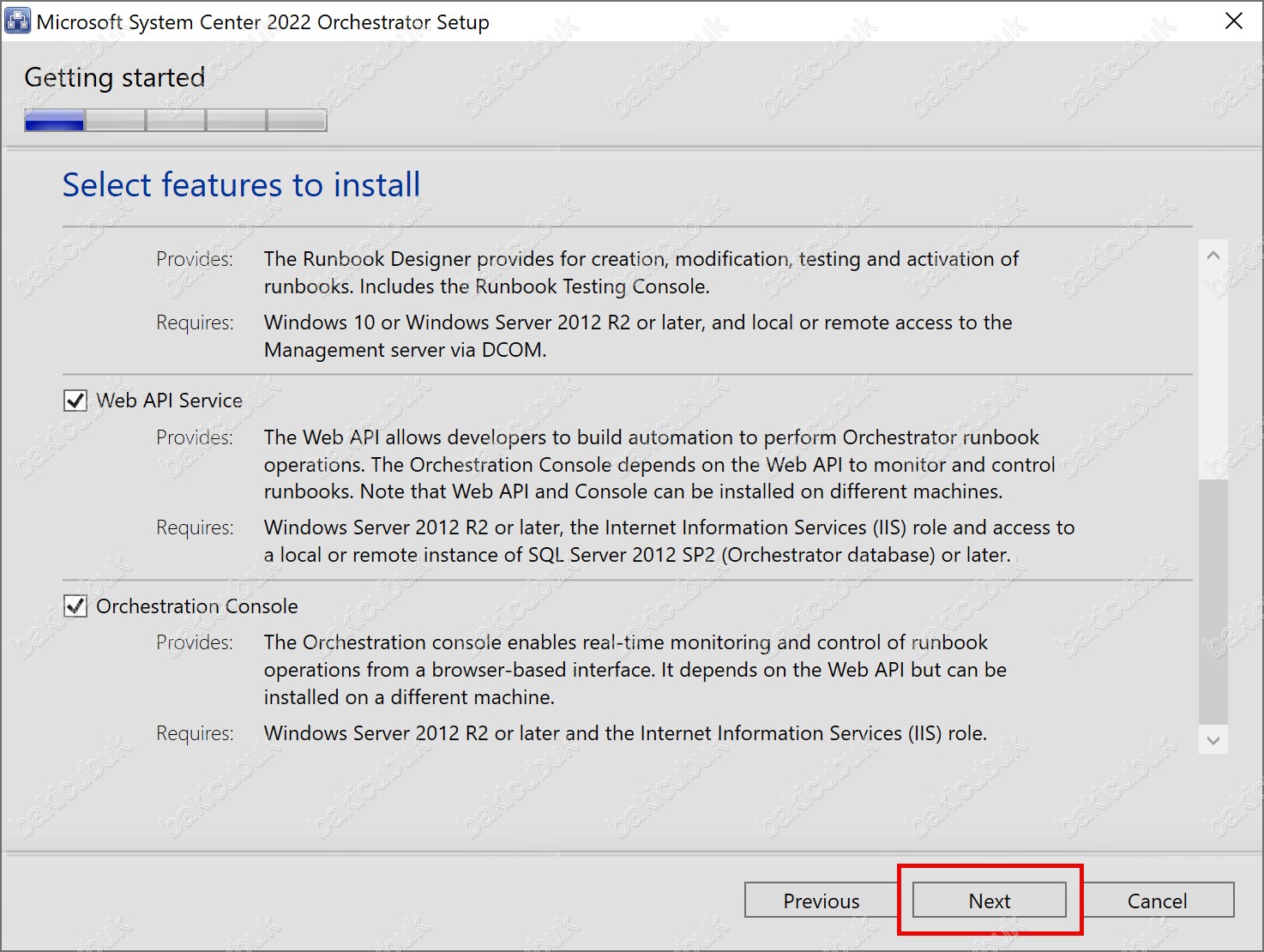Click text 'installed on a different machine.'

[409, 697]
